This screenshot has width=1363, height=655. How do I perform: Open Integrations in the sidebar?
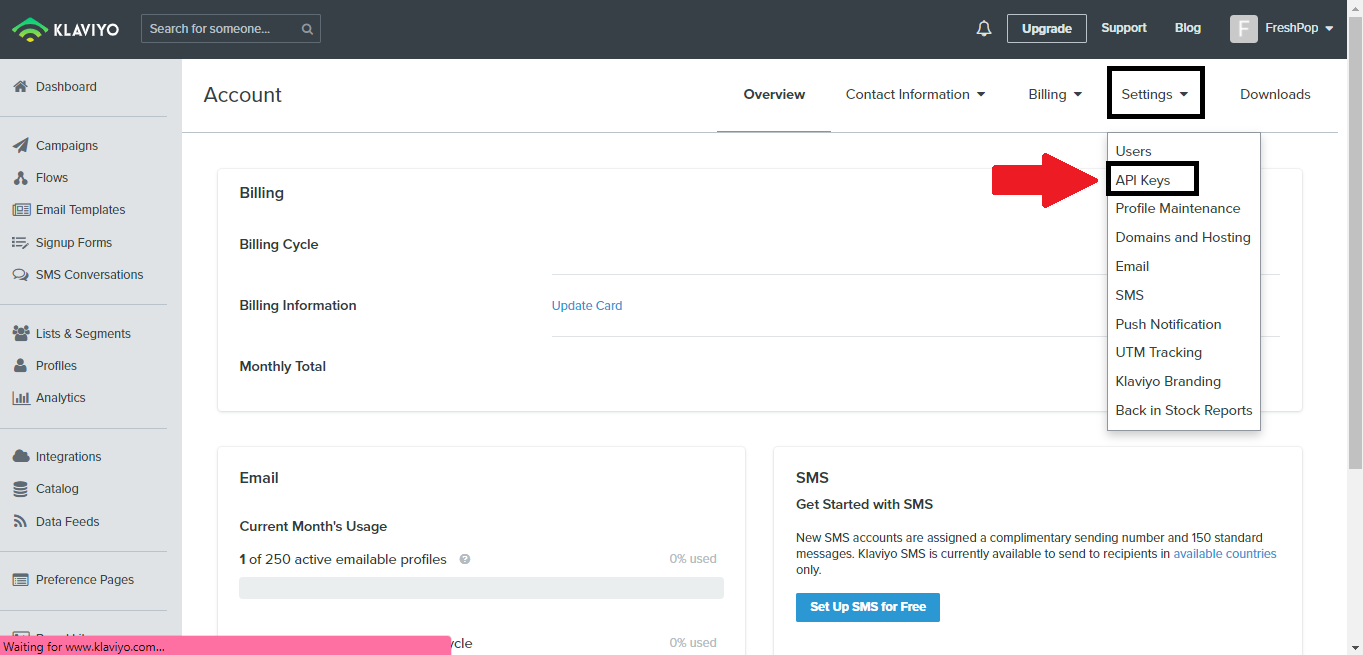coord(69,457)
